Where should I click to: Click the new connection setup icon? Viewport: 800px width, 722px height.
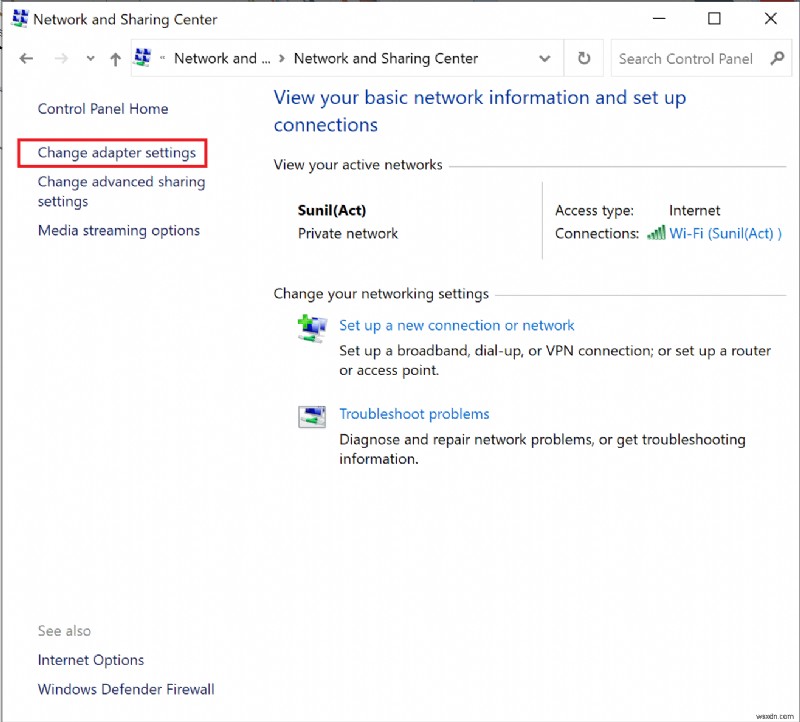coord(312,329)
